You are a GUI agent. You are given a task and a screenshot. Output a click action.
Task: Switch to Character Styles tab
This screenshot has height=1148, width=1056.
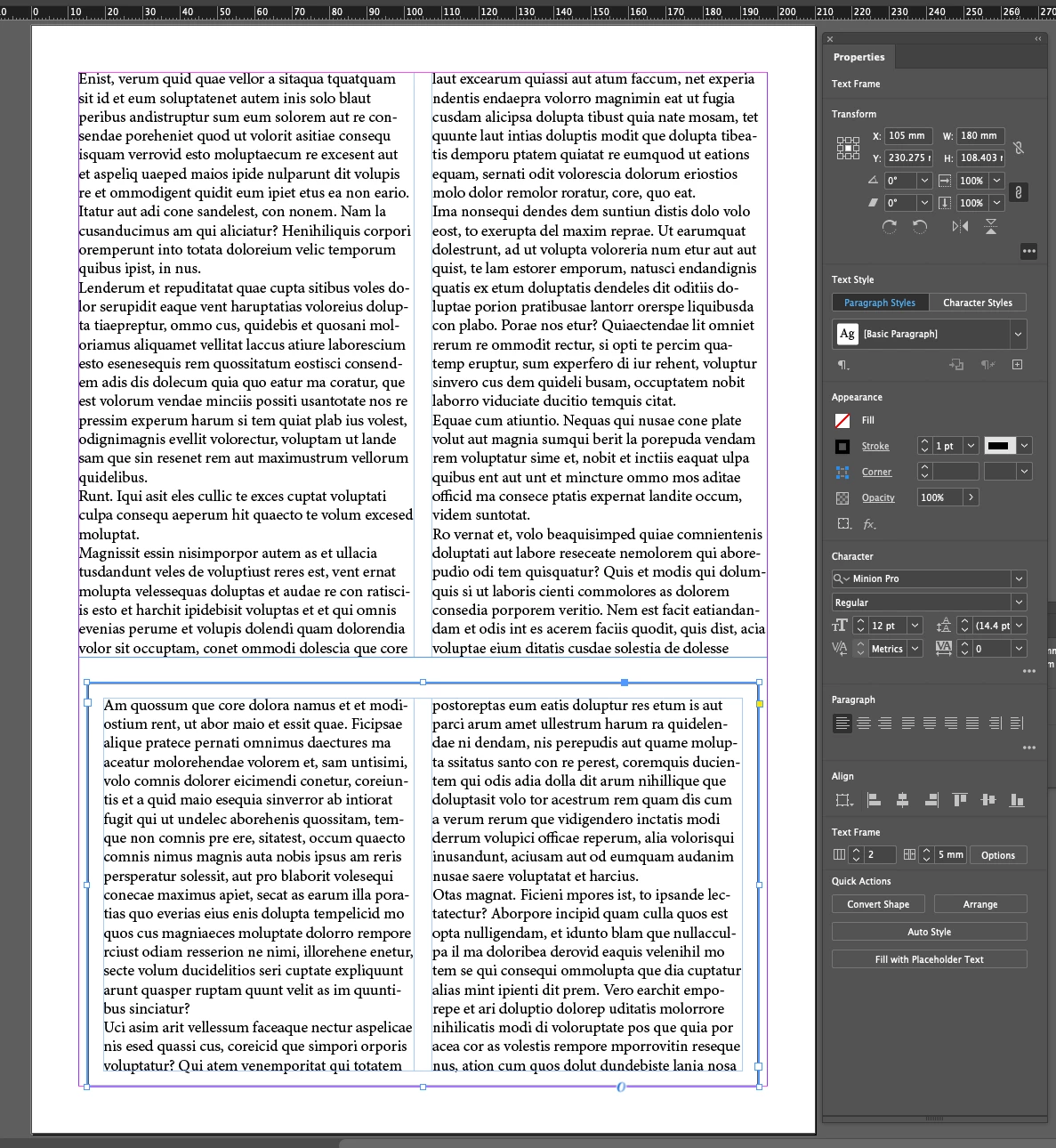pyautogui.click(x=978, y=303)
